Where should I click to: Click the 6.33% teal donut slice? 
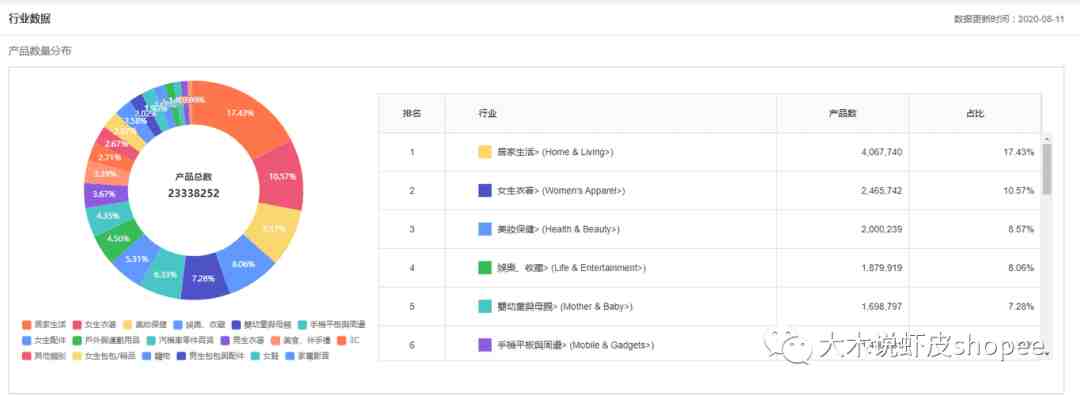click(165, 274)
